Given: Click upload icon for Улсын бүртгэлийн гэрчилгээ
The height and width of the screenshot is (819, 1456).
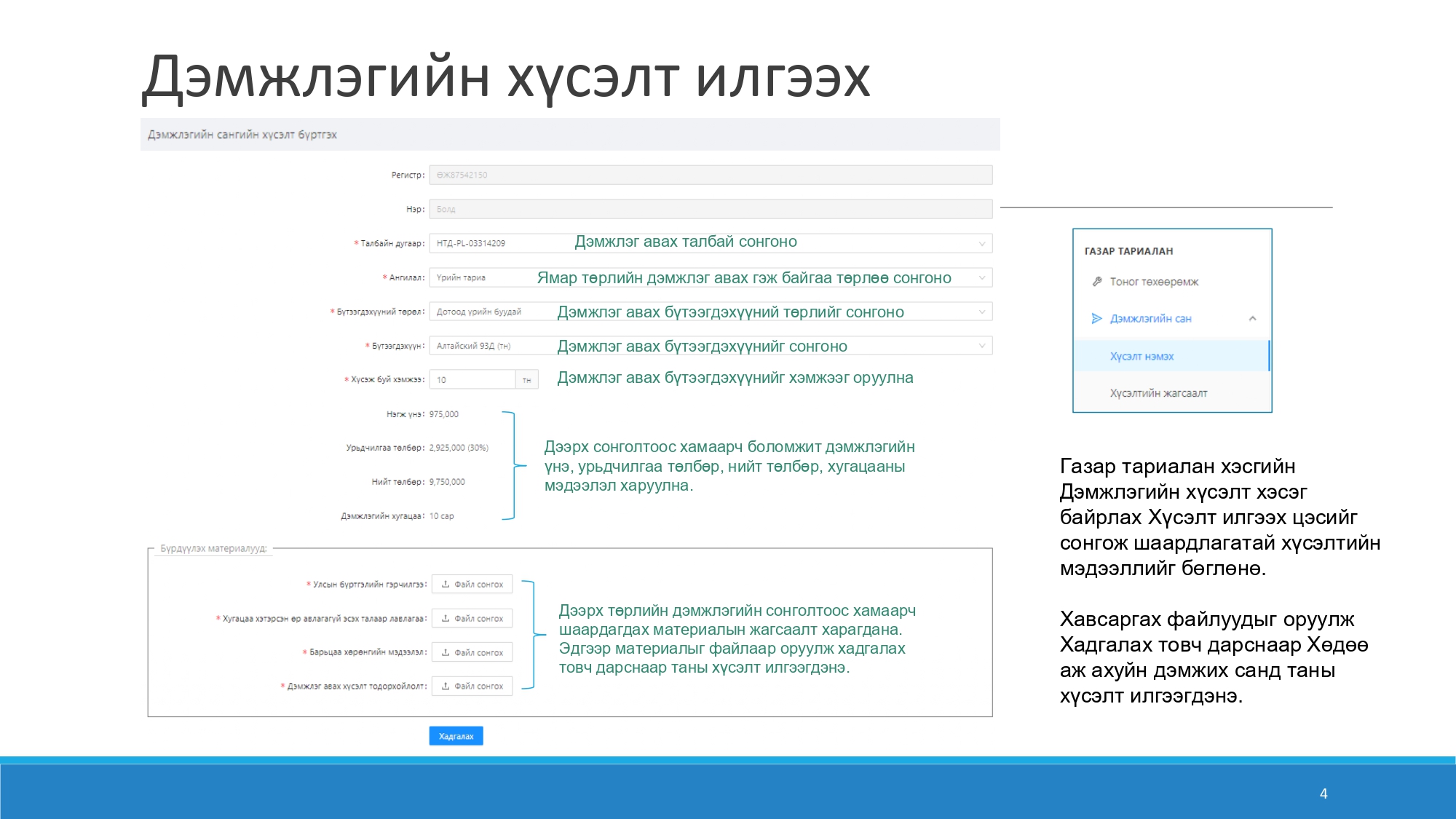Looking at the screenshot, I should [446, 584].
